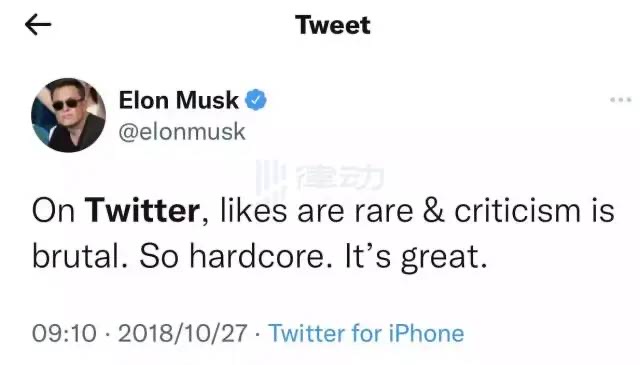Open the @elonmusk handle
Image resolution: width=640 pixels, height=365 pixels.
182,132
